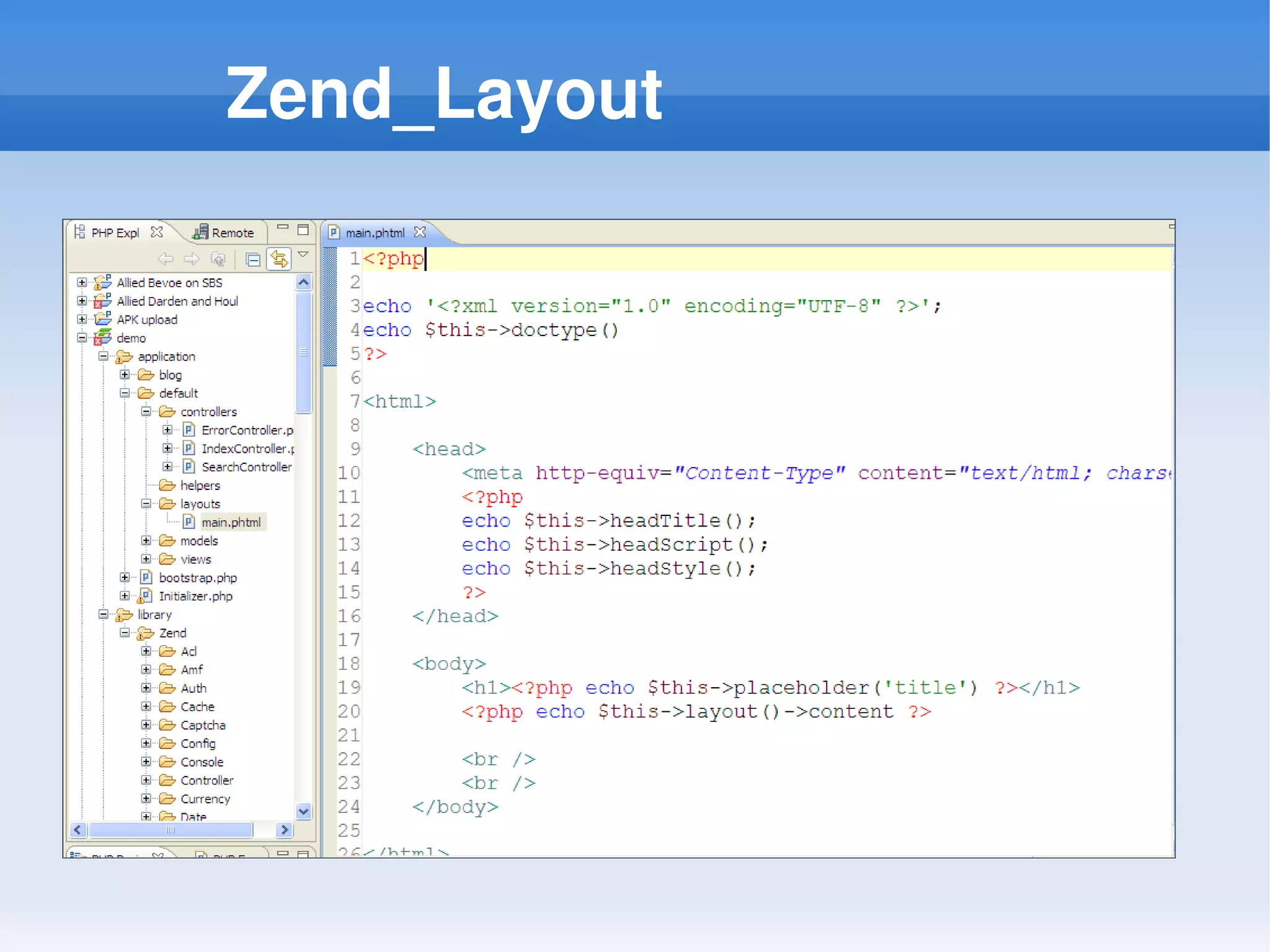Expand the views folder
This screenshot has width=1270, height=952.
[x=146, y=559]
